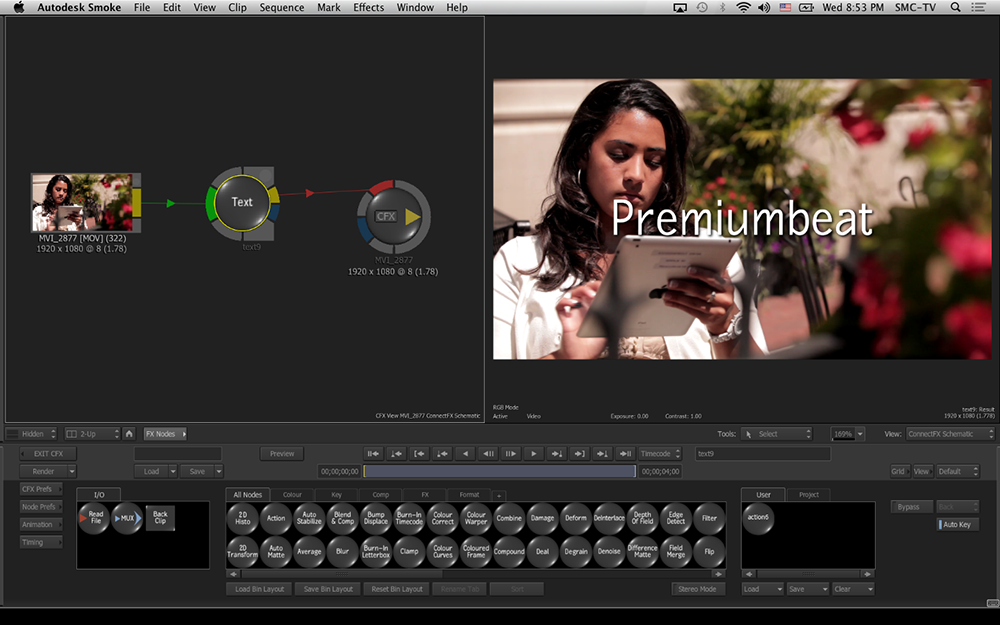Open the Effects menu in the menu bar
The height and width of the screenshot is (625, 1000).
pyautogui.click(x=368, y=8)
